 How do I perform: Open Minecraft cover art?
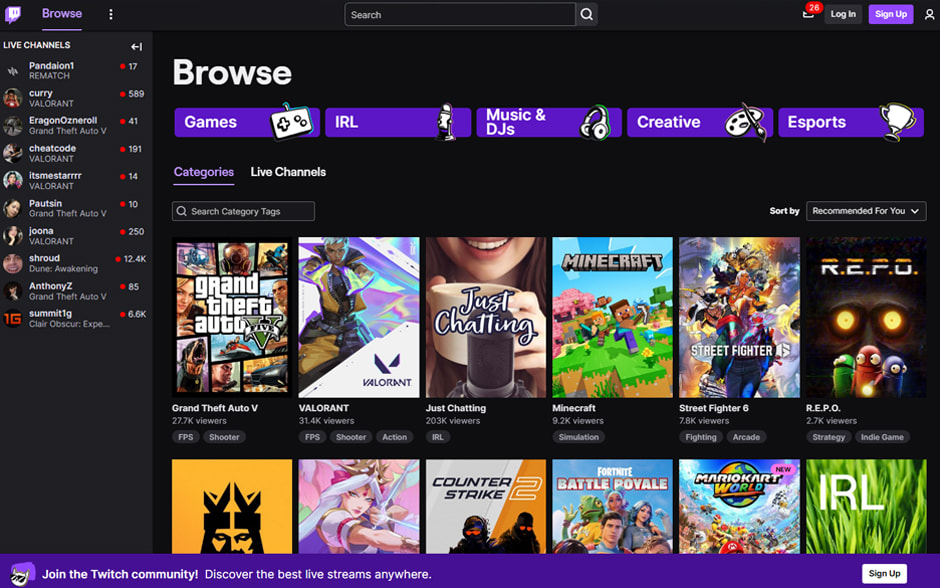612,317
